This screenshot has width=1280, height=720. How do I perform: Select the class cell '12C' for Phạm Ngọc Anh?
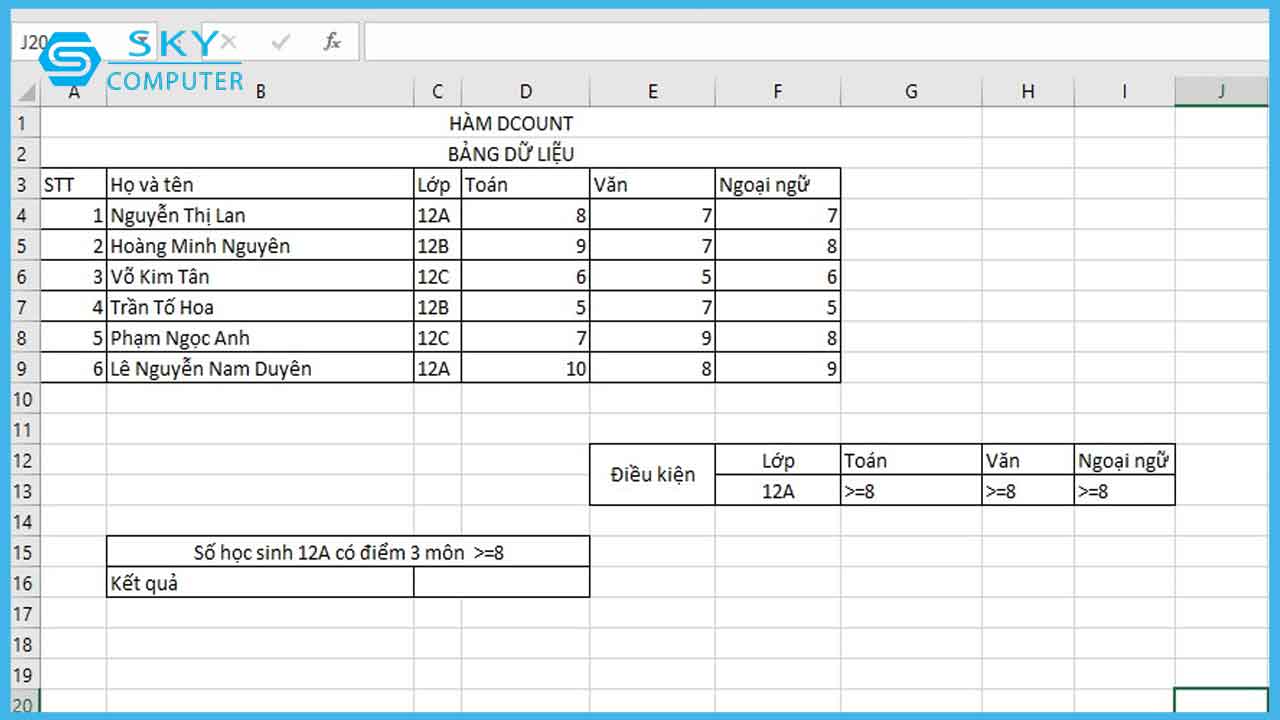pyautogui.click(x=438, y=338)
